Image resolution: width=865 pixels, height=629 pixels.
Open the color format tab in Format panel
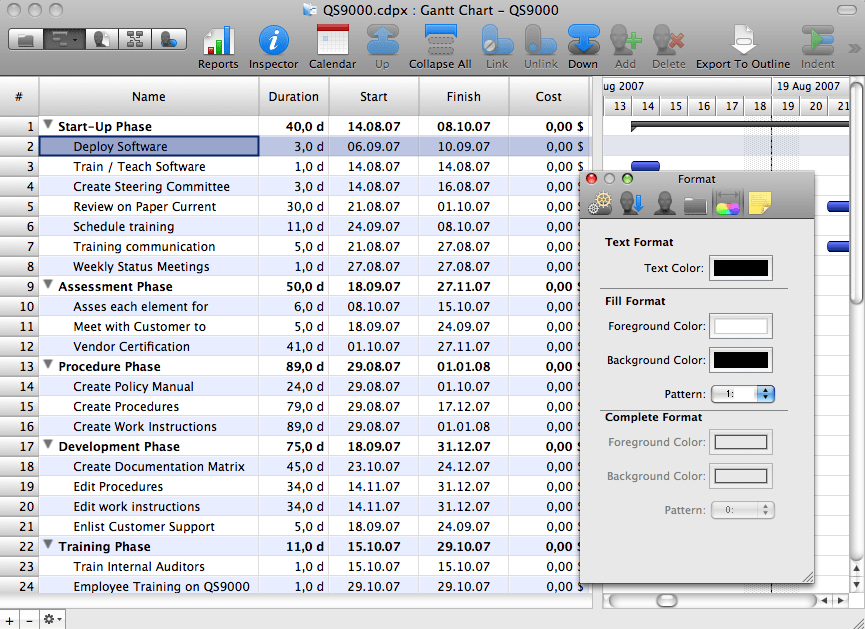point(727,203)
